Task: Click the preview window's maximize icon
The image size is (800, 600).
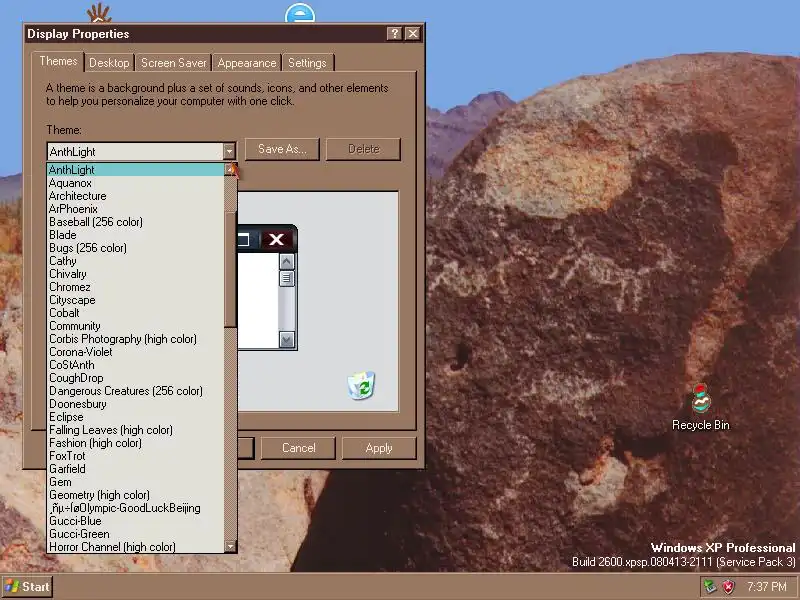Action: (x=244, y=239)
